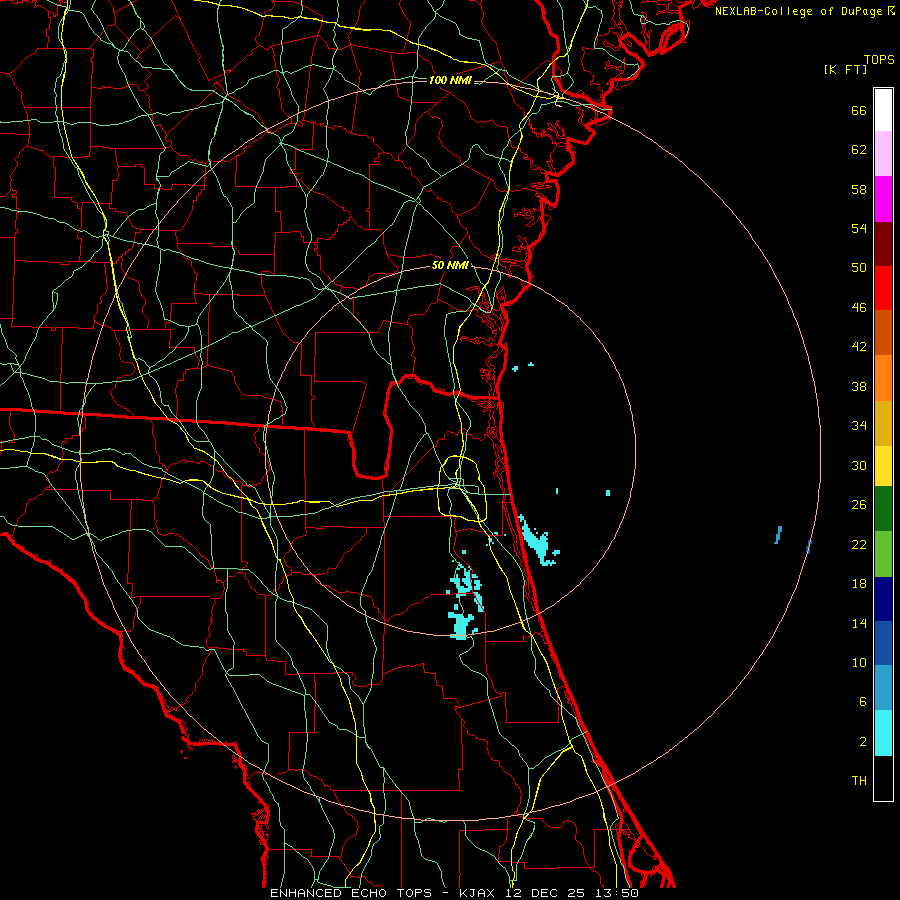Click the legend value 22

pos(859,544)
